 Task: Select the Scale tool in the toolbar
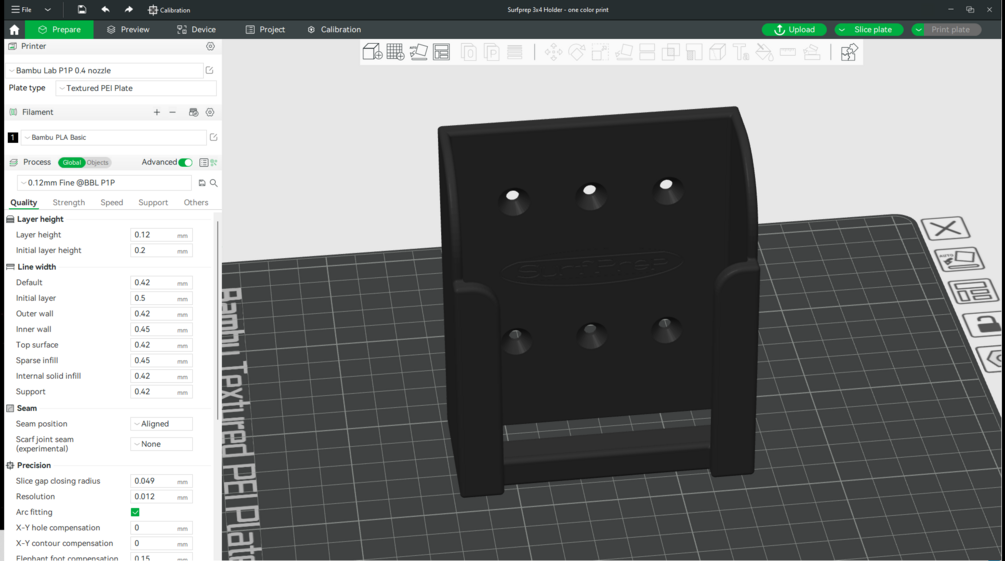pos(601,52)
